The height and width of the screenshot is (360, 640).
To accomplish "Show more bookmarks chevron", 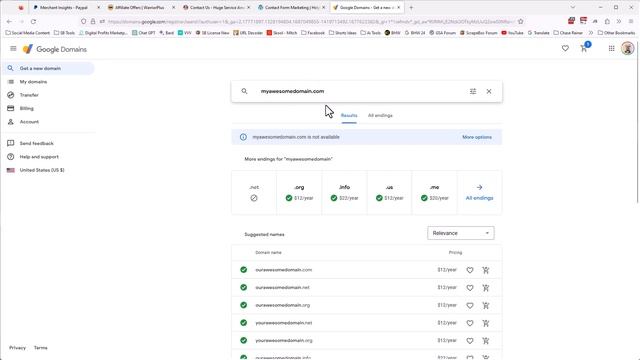I will (591, 33).
